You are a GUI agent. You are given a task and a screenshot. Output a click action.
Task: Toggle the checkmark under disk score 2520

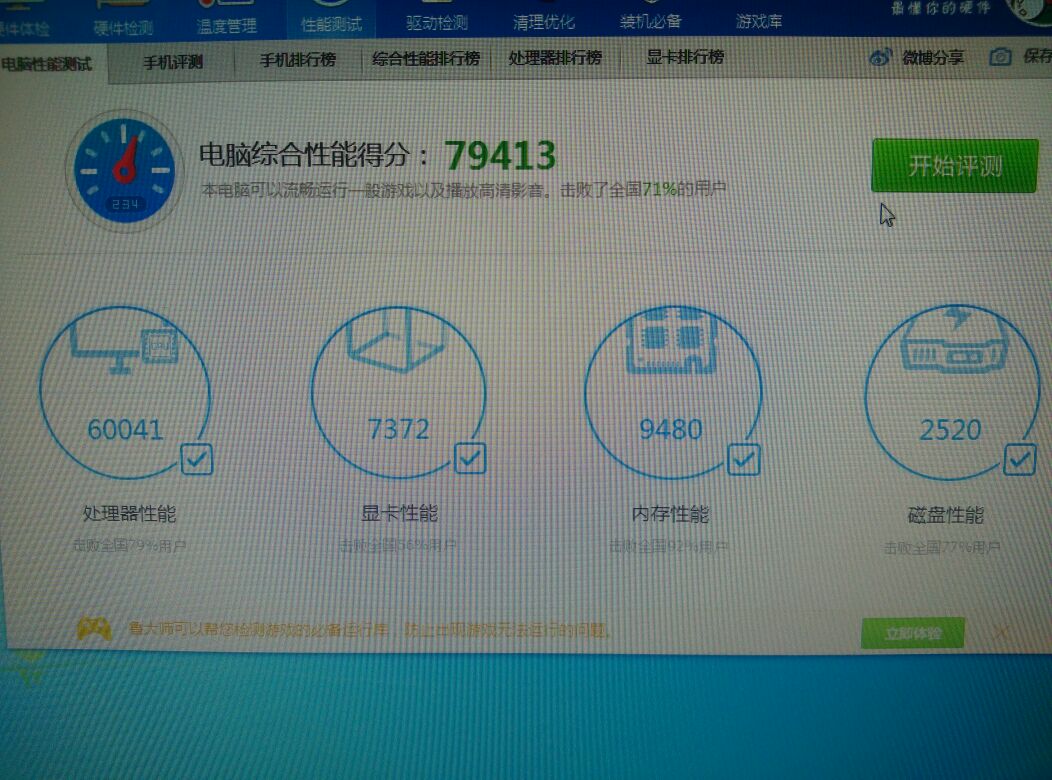pyautogui.click(x=1020, y=459)
